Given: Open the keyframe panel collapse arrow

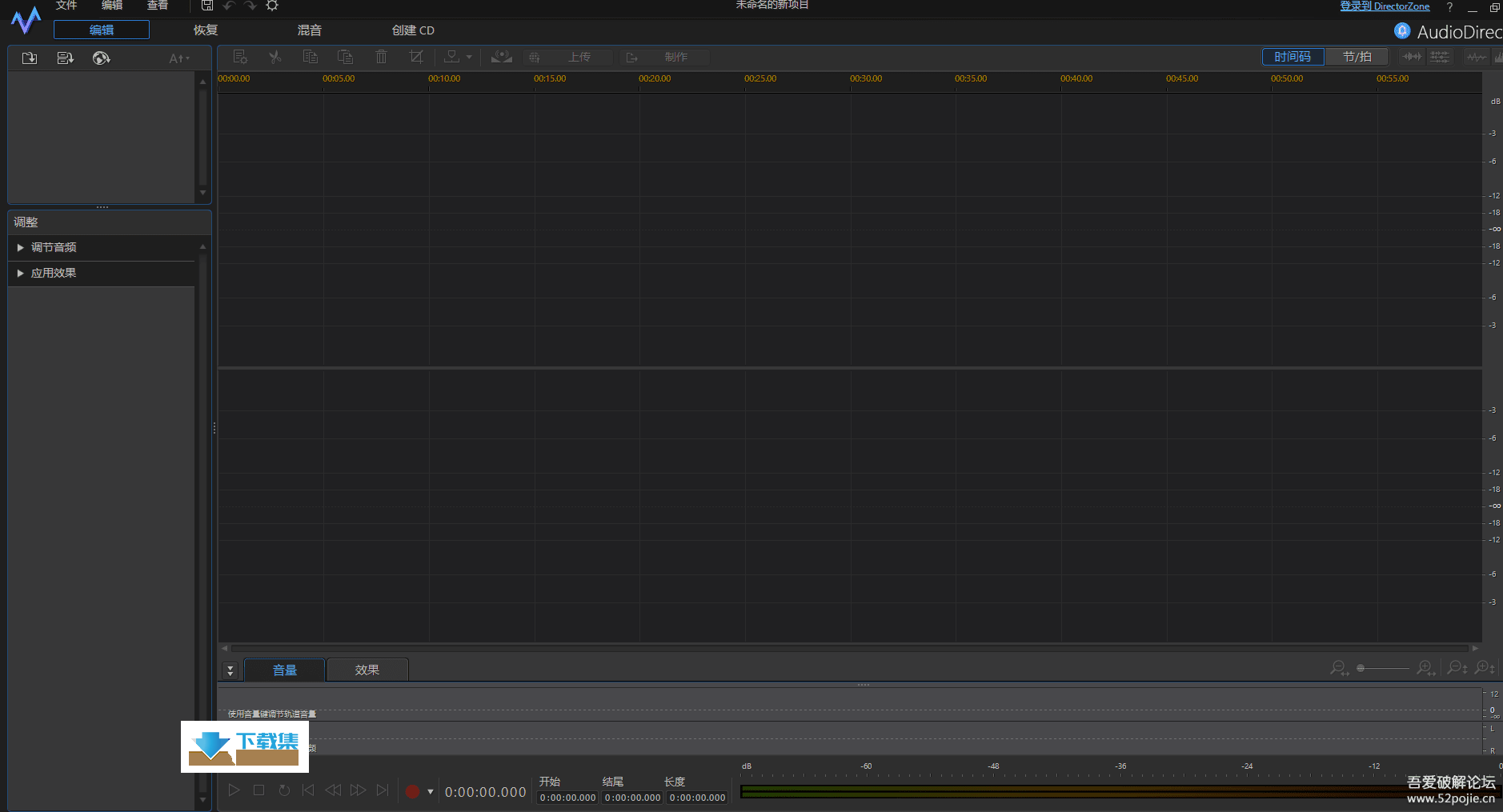Looking at the screenshot, I should 230,670.
